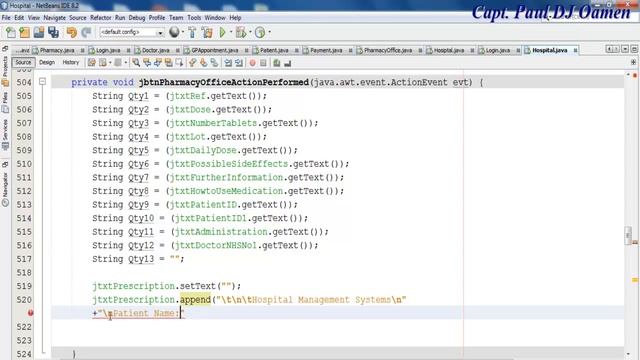Click the Save All toolbar icon
This screenshot has width=640, height=360.
point(53,32)
